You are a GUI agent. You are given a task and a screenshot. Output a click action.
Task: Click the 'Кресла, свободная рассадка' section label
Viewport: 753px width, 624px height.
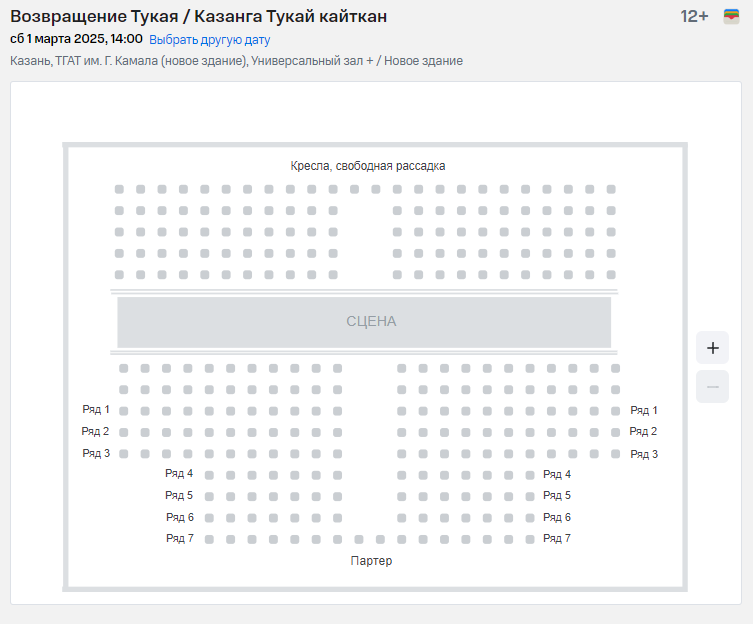[368, 166]
